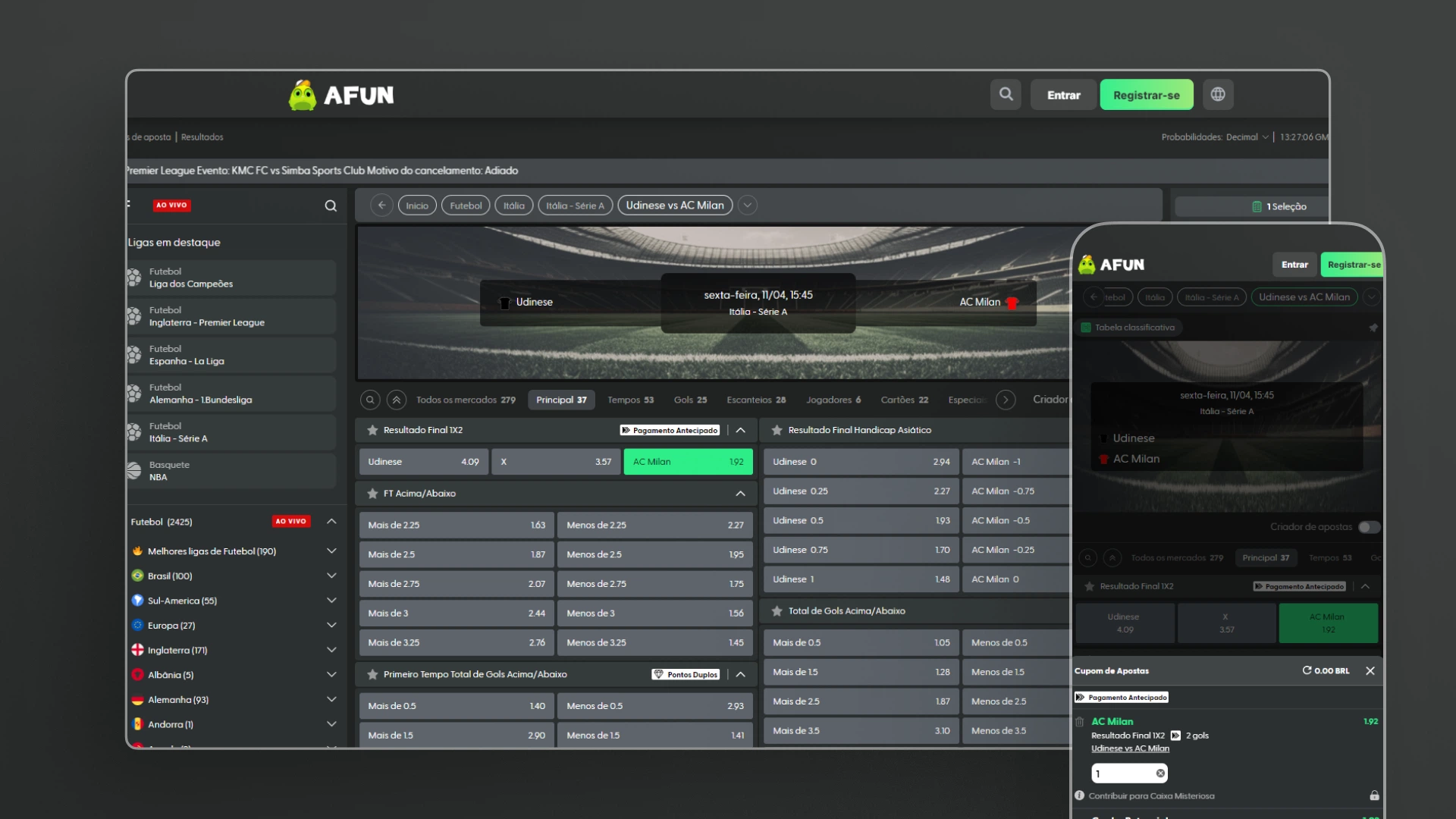Click mobile back arrow in breadcrumb
Viewport: 1456px width, 819px height.
coord(1094,297)
